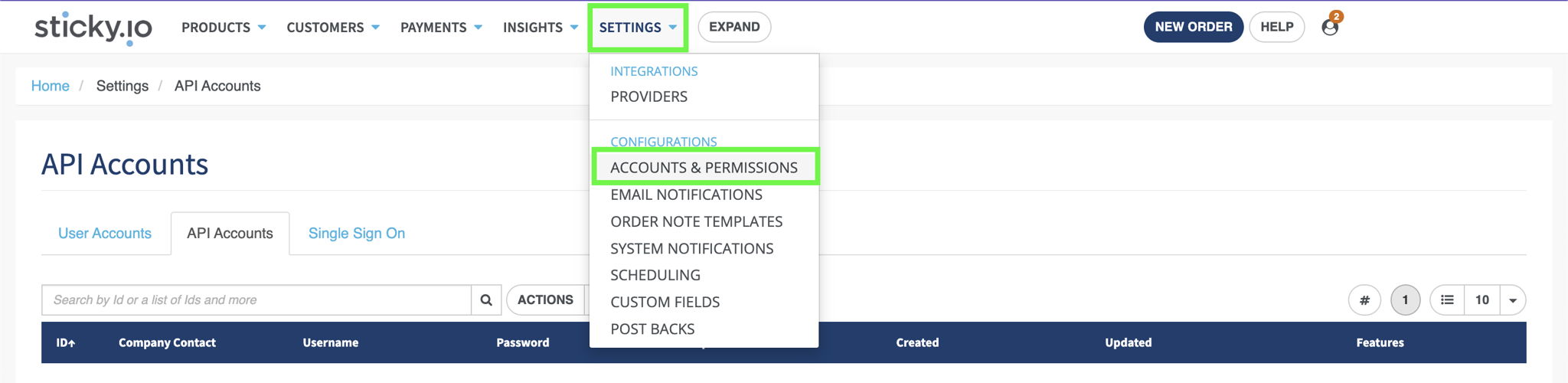1568x383 pixels.
Task: Focus the Search by Id input field
Action: click(256, 300)
